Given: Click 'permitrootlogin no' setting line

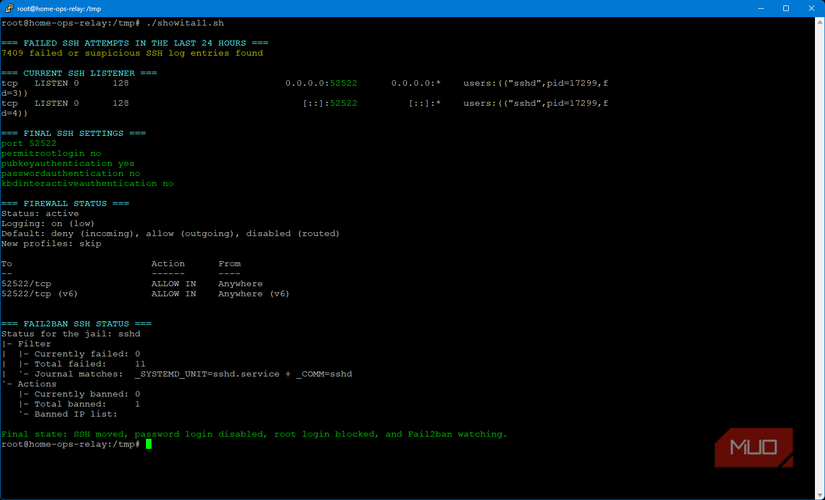Looking at the screenshot, I should tap(51, 154).
